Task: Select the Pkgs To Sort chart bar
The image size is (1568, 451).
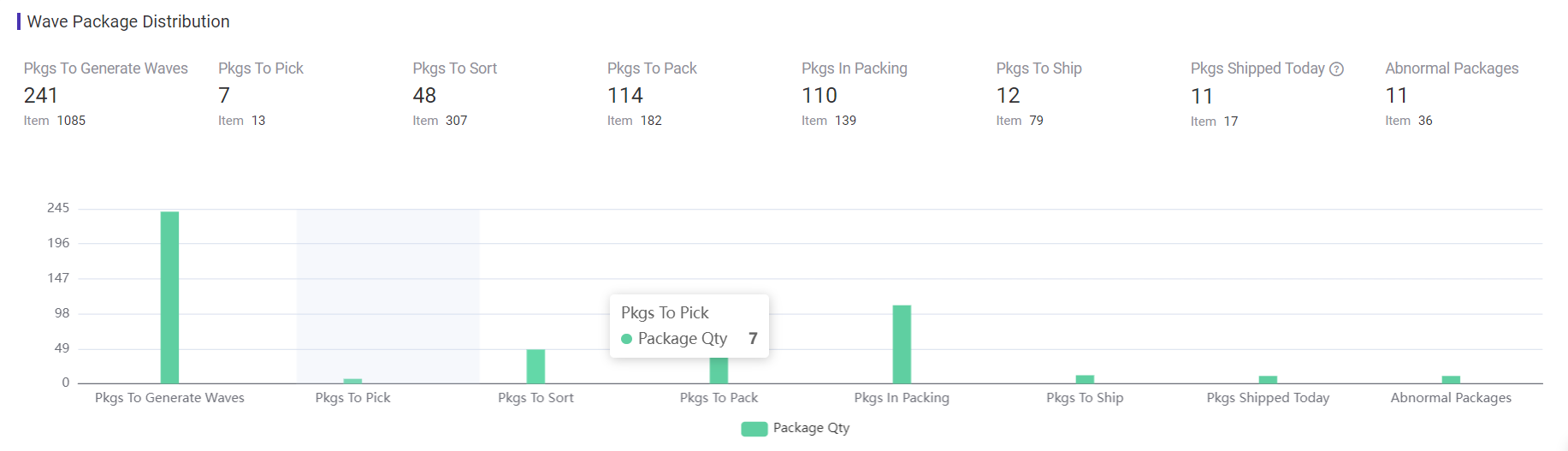Action: pyautogui.click(x=535, y=366)
